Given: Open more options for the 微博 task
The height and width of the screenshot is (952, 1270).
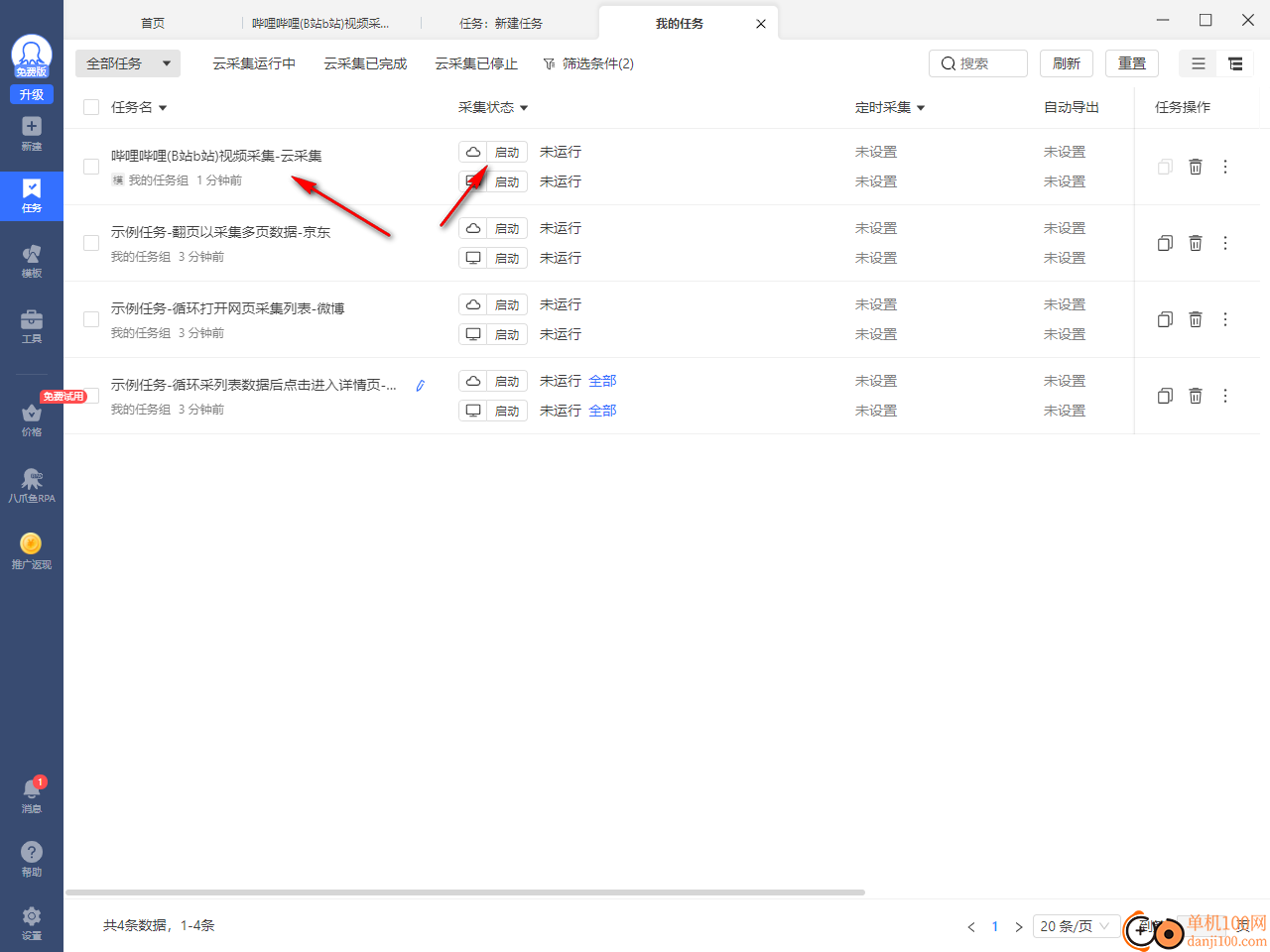Looking at the screenshot, I should (1225, 319).
